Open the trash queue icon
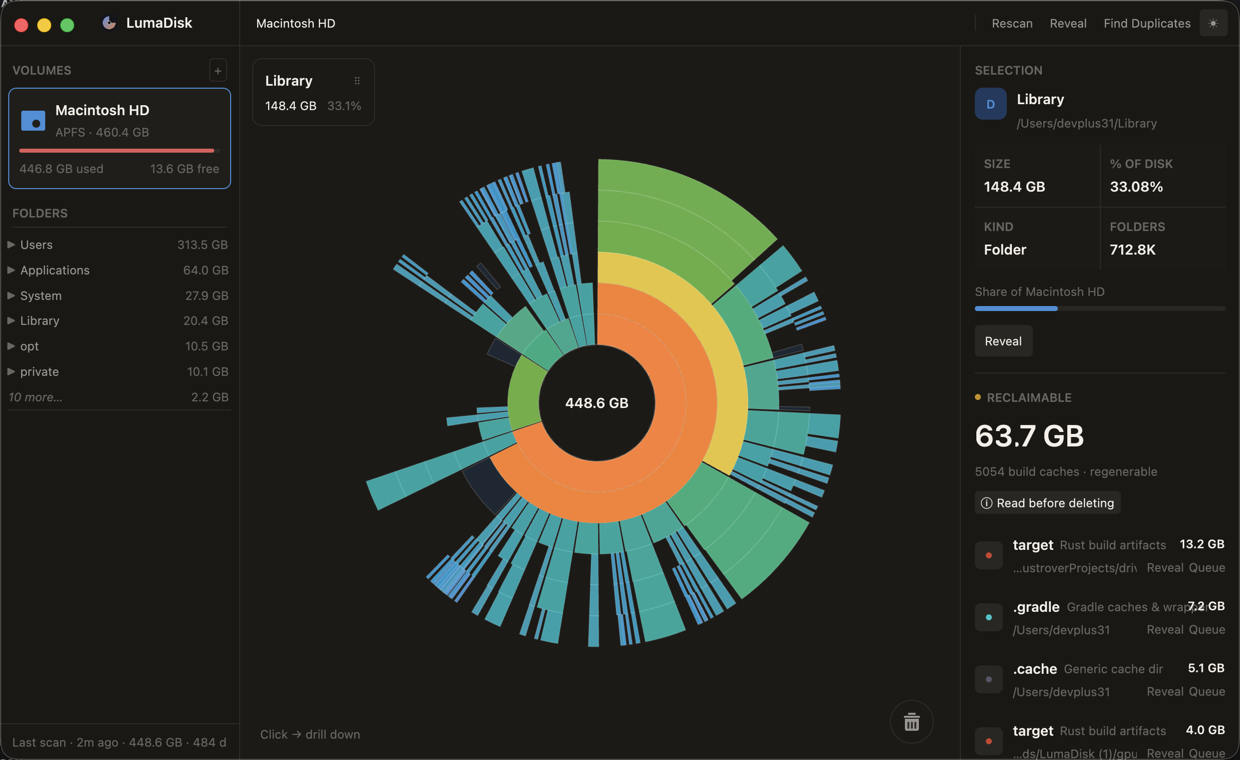 pos(911,722)
